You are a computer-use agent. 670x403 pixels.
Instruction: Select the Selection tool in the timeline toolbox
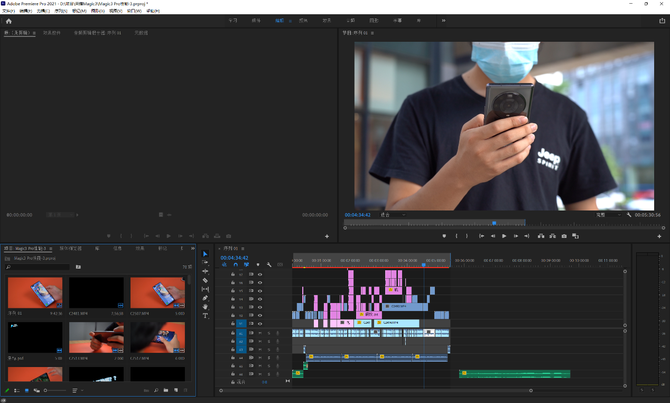click(206, 254)
